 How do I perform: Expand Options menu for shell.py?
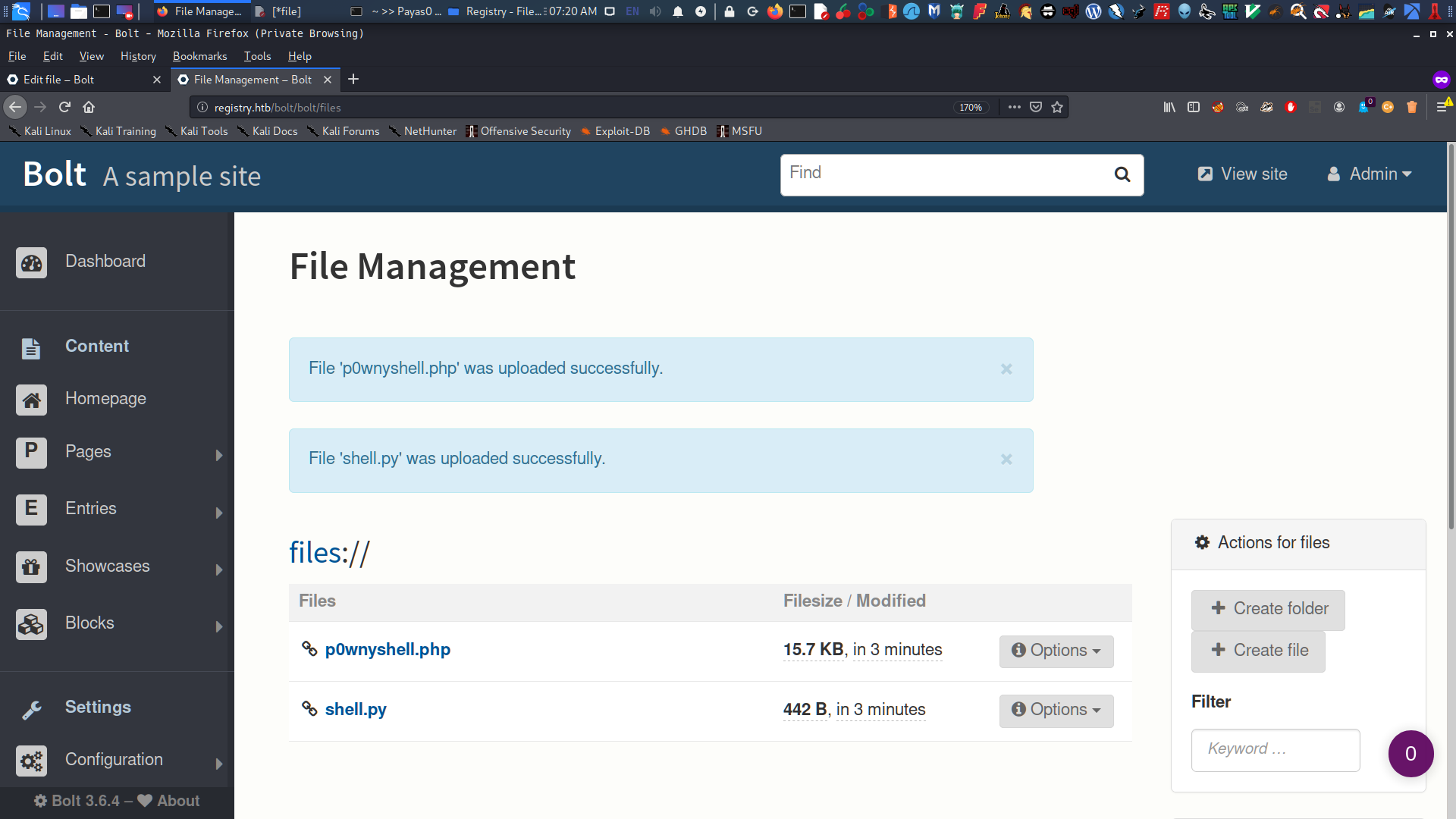1055,709
